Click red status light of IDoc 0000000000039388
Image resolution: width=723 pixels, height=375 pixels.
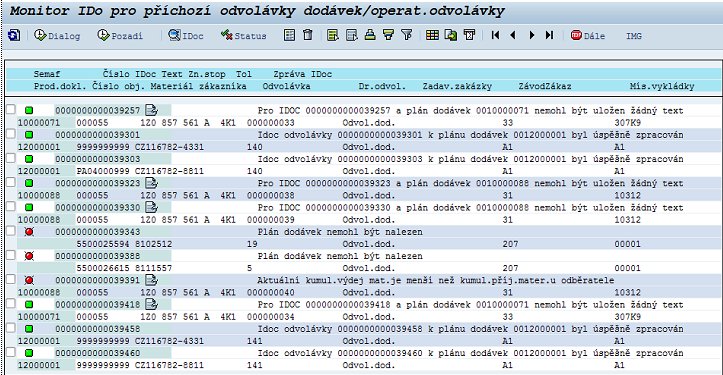(29, 256)
